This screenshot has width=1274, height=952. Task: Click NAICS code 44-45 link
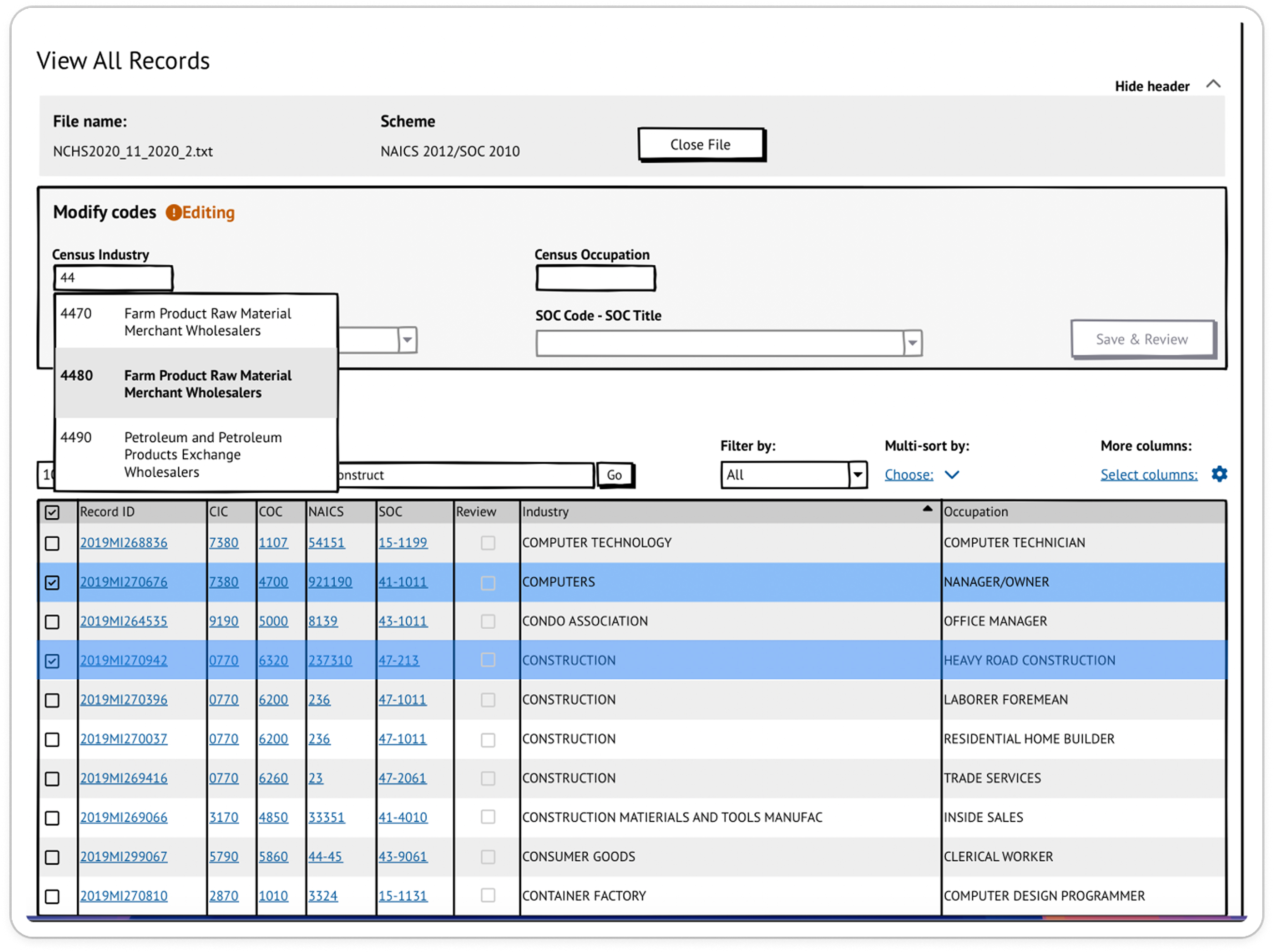(x=325, y=857)
